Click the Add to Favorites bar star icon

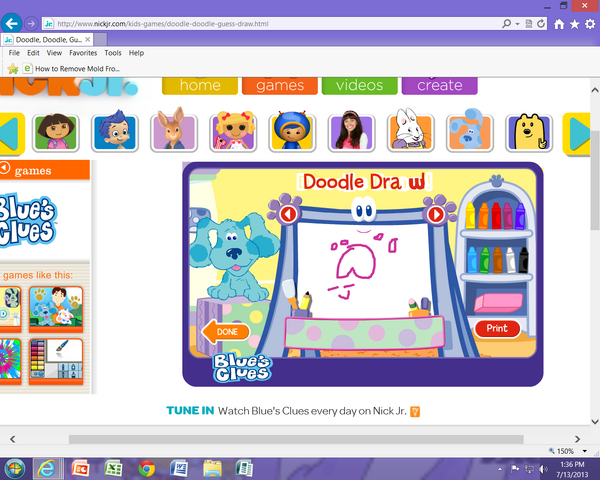point(13,69)
